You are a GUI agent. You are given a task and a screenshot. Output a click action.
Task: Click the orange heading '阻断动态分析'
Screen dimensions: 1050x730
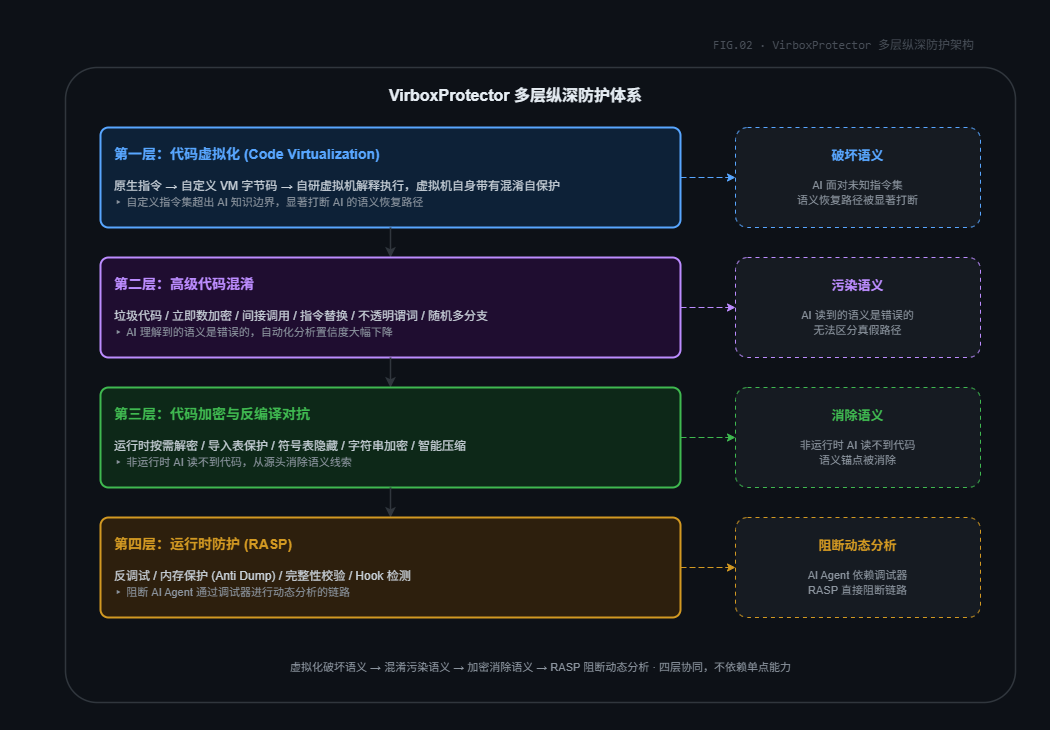(x=857, y=545)
